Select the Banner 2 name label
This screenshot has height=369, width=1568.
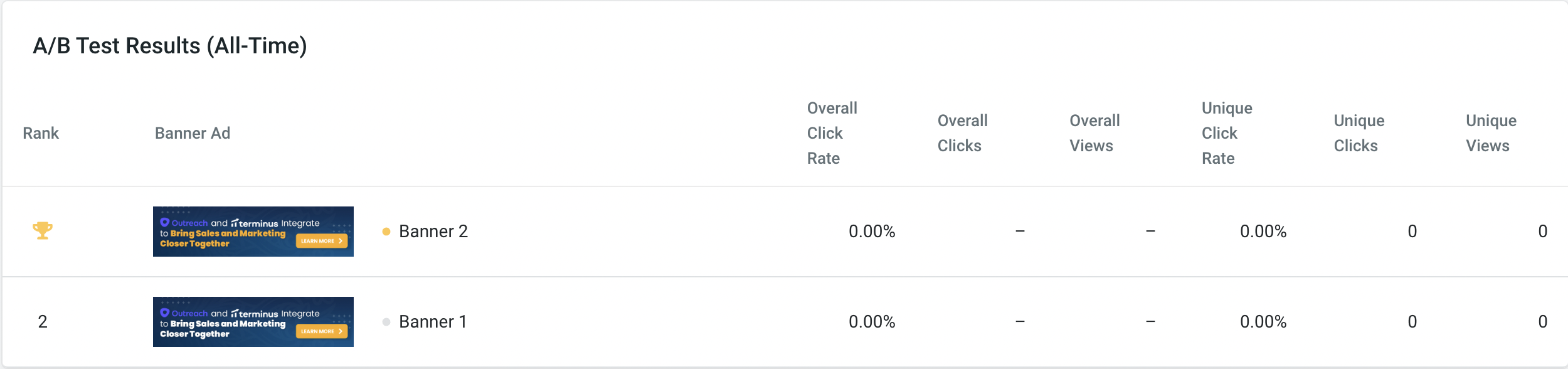point(433,232)
